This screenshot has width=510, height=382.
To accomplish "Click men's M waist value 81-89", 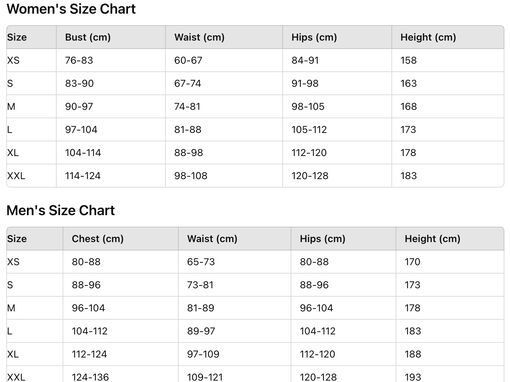I will click(200, 308).
